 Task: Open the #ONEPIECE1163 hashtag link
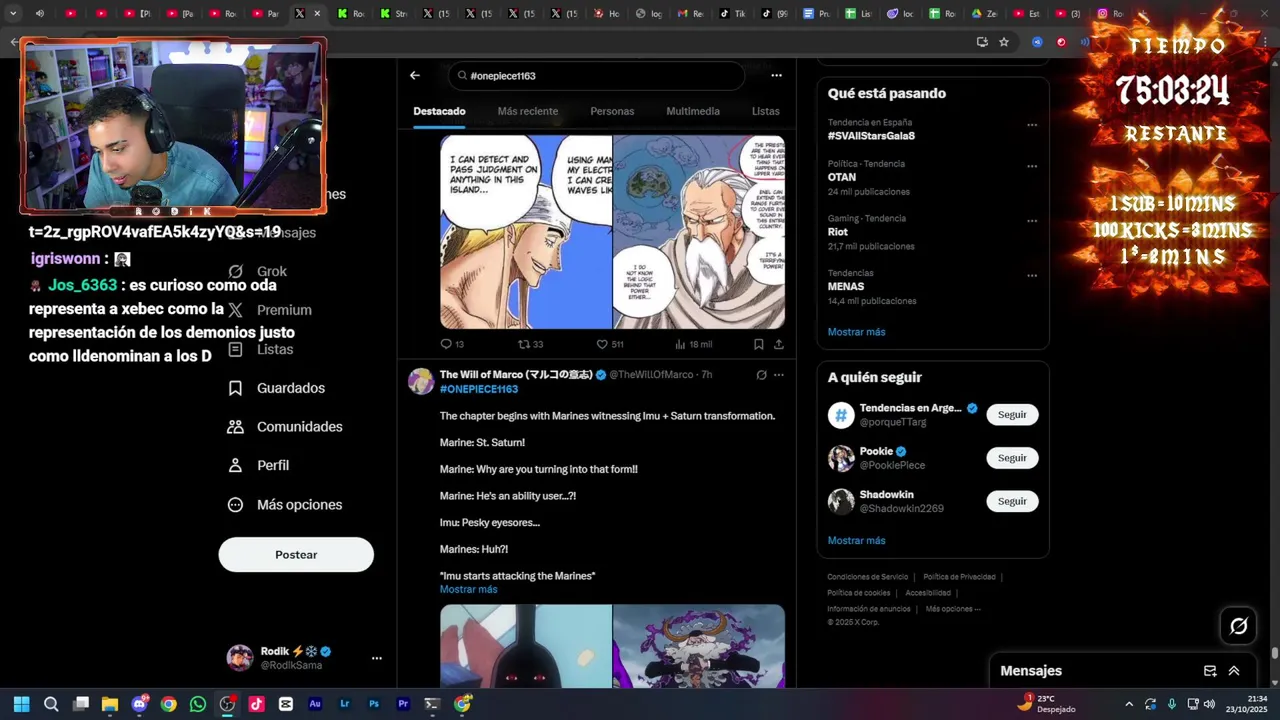tap(479, 389)
